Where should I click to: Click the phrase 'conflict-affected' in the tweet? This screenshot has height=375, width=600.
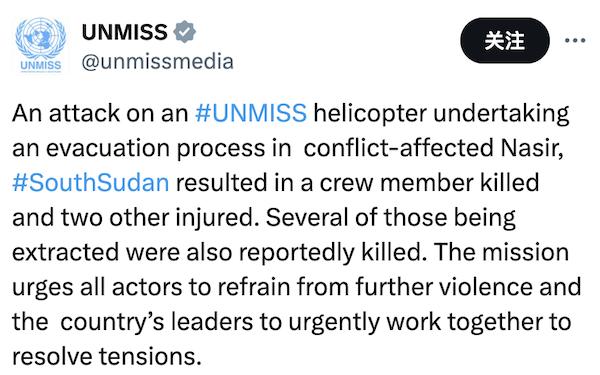[398, 148]
